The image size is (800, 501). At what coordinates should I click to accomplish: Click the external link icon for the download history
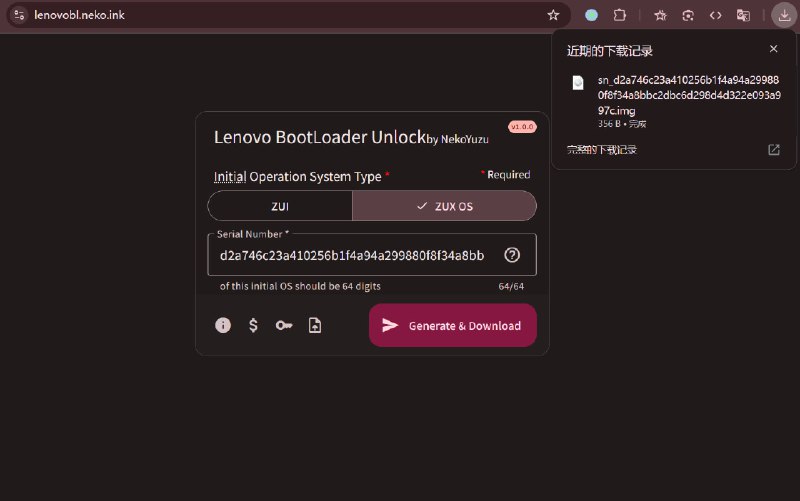click(774, 149)
